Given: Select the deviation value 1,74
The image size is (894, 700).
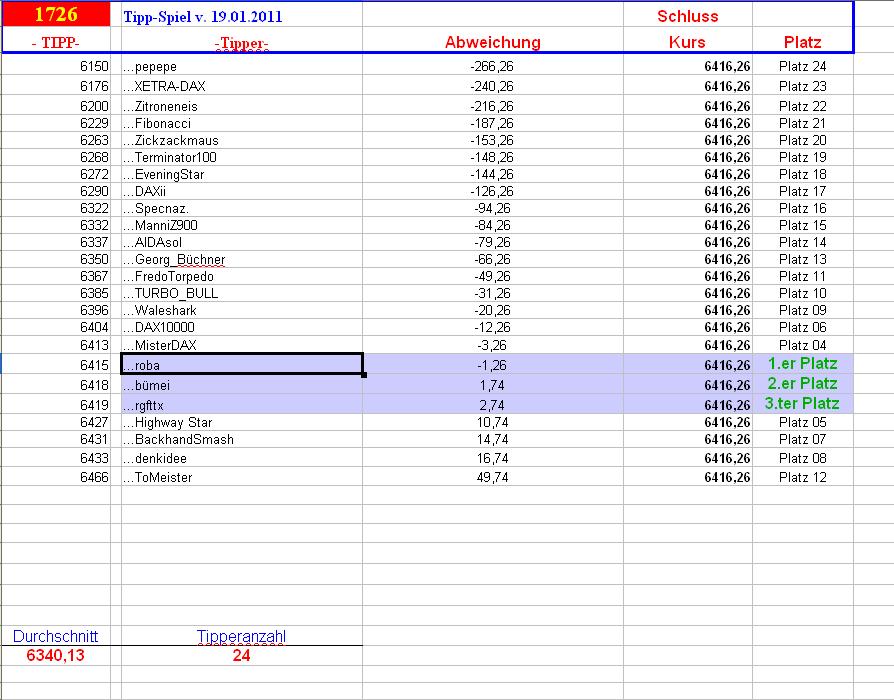Looking at the screenshot, I should [492, 385].
